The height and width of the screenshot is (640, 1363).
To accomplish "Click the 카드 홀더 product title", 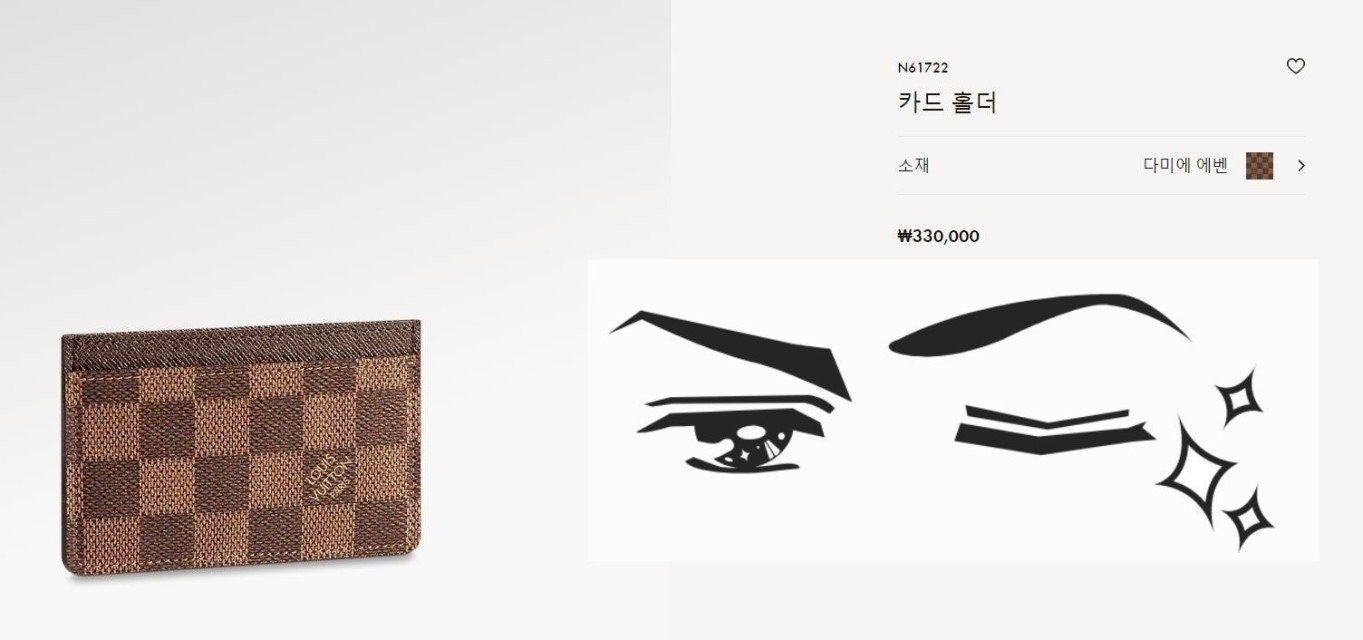I will pyautogui.click(x=947, y=102).
